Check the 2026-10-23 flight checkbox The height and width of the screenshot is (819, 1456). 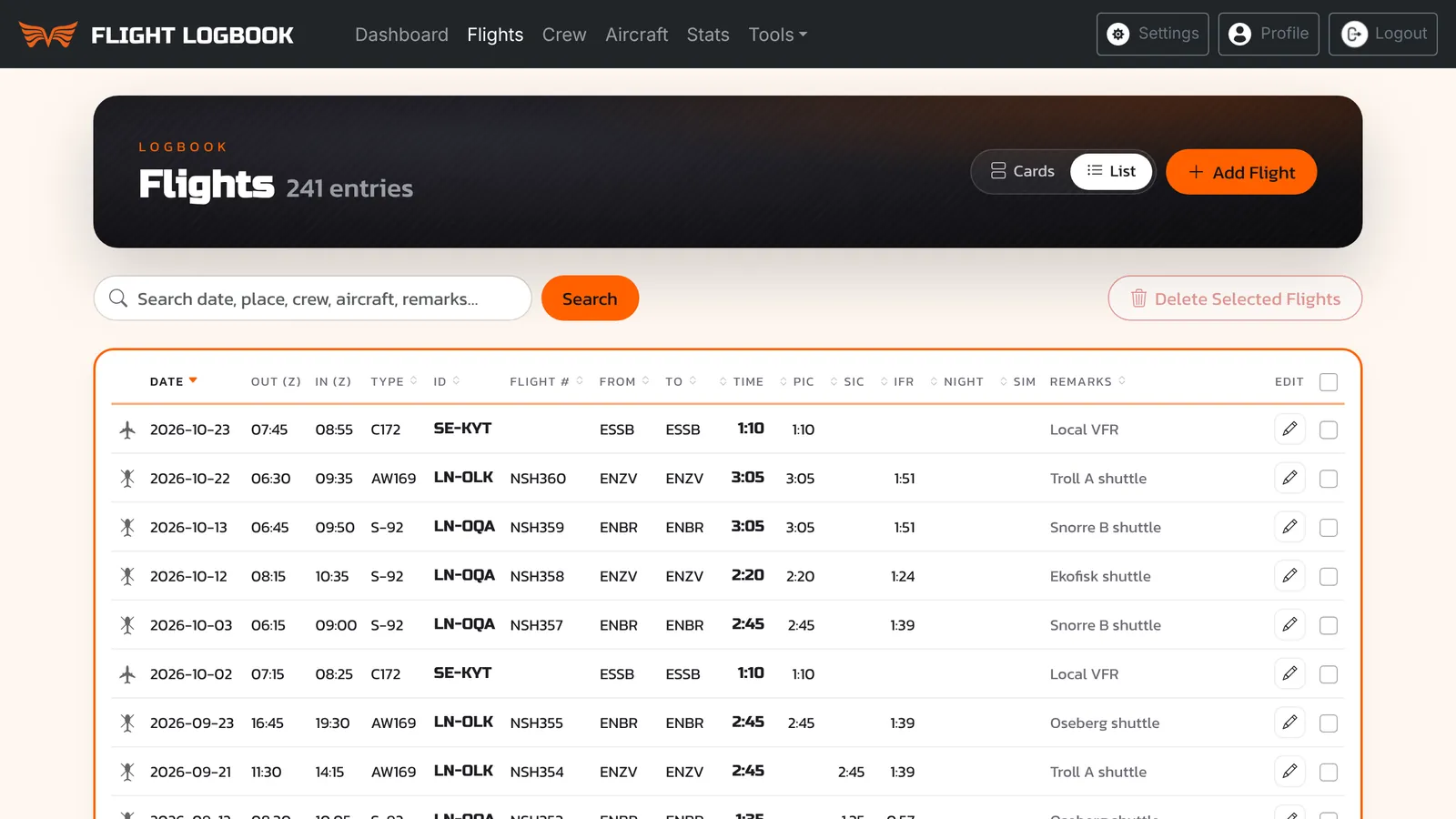(x=1329, y=430)
